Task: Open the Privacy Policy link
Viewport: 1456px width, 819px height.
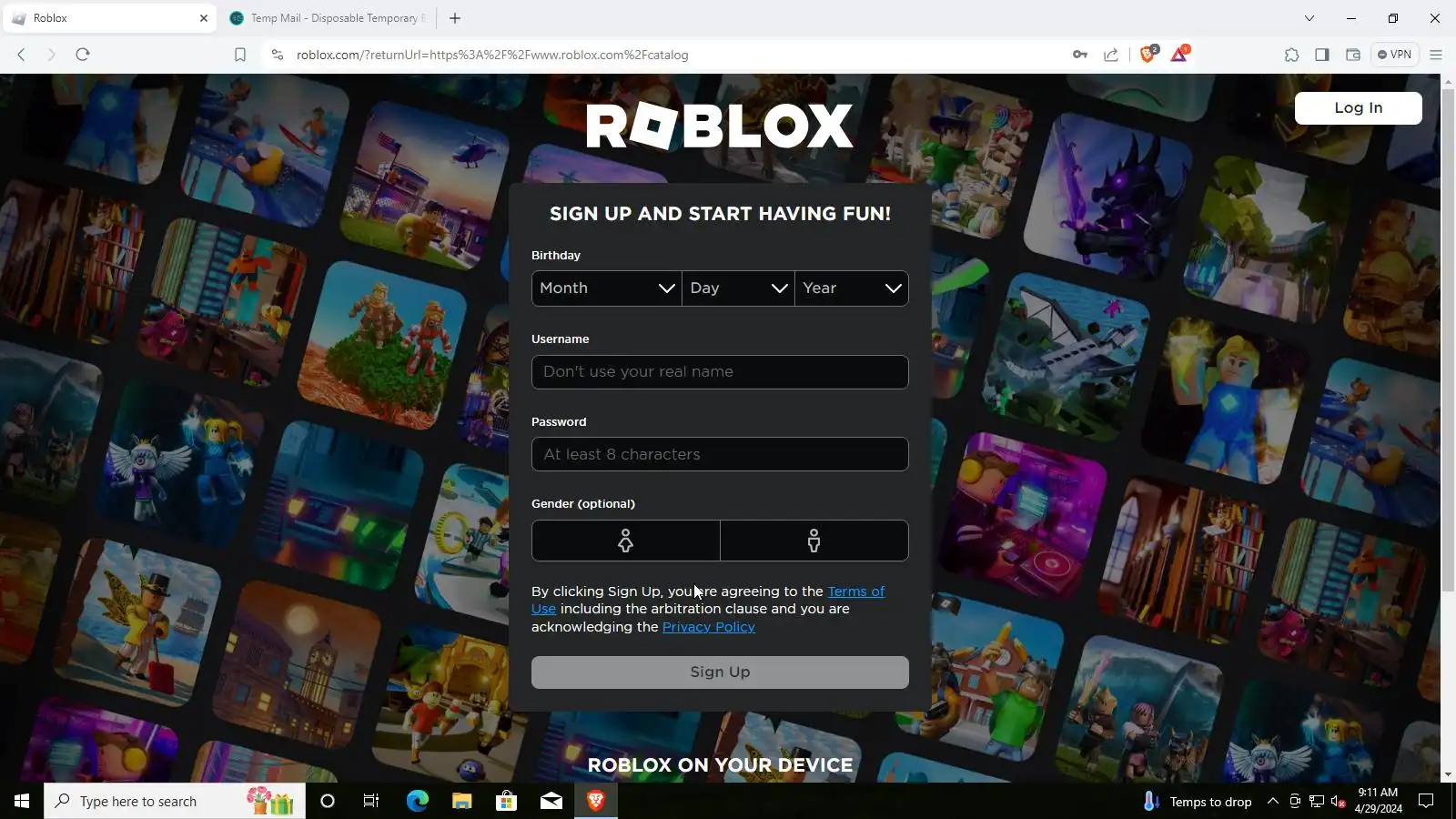Action: pos(708,627)
